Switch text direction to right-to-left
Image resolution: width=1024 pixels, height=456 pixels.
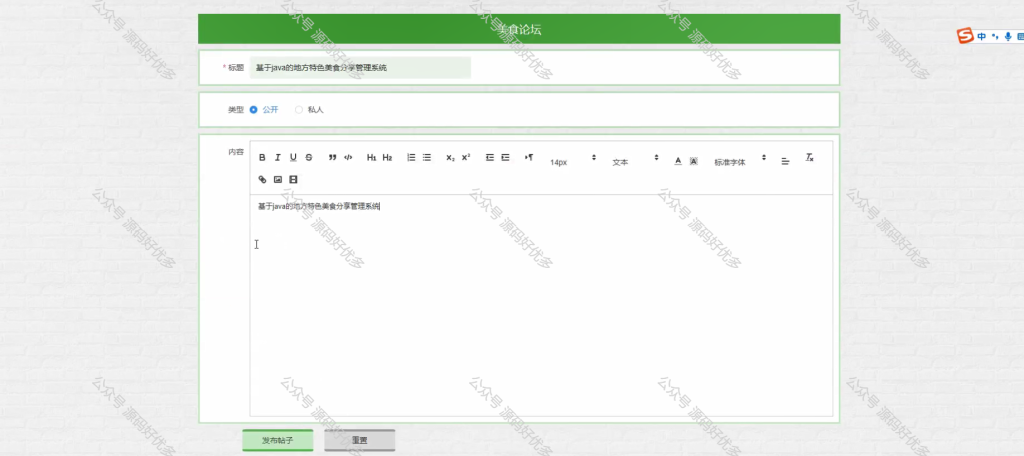pyautogui.click(x=529, y=157)
